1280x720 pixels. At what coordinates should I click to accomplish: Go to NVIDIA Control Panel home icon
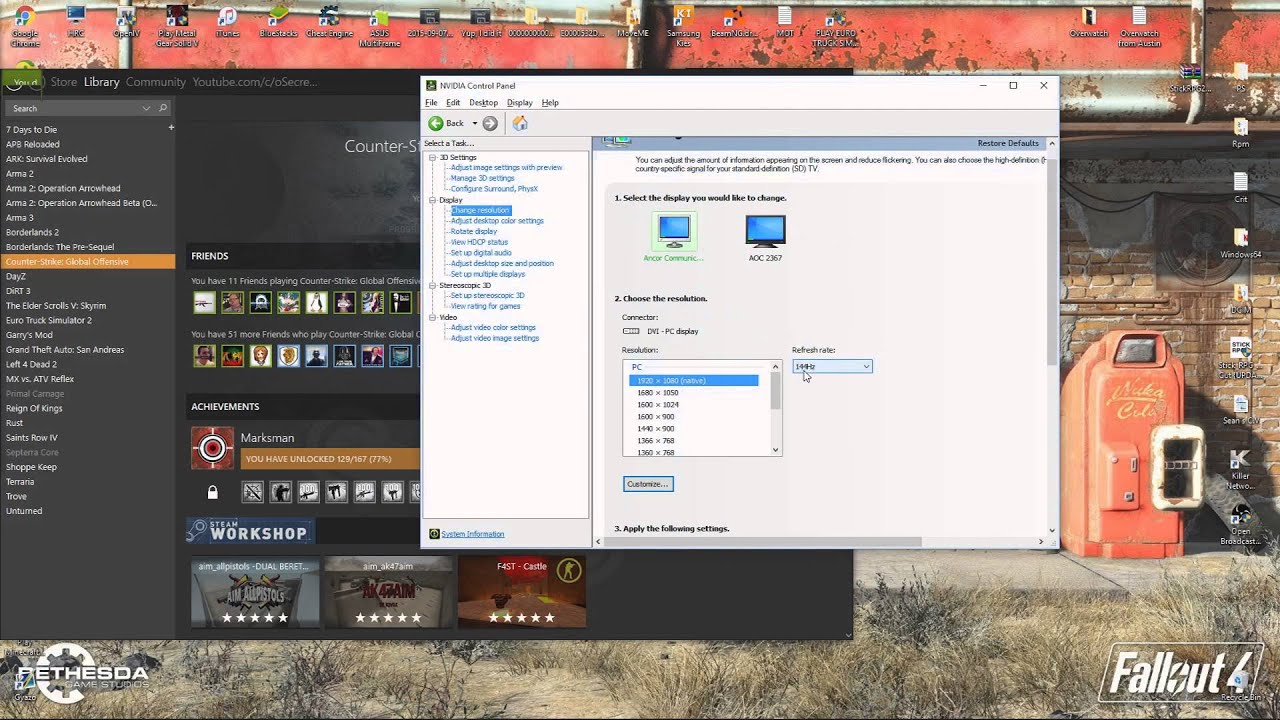point(520,123)
